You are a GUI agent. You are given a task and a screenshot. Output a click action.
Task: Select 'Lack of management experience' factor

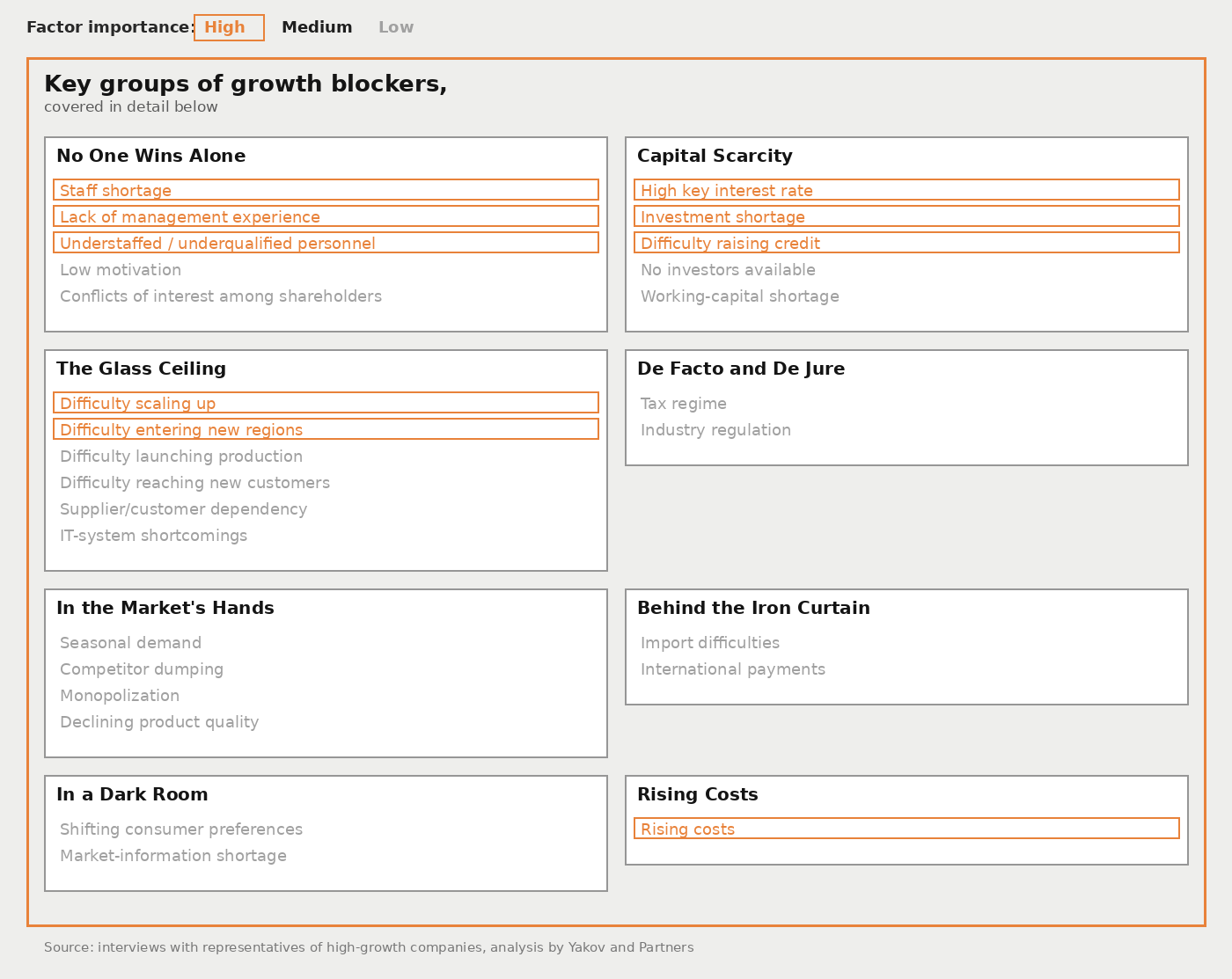pyautogui.click(x=326, y=216)
